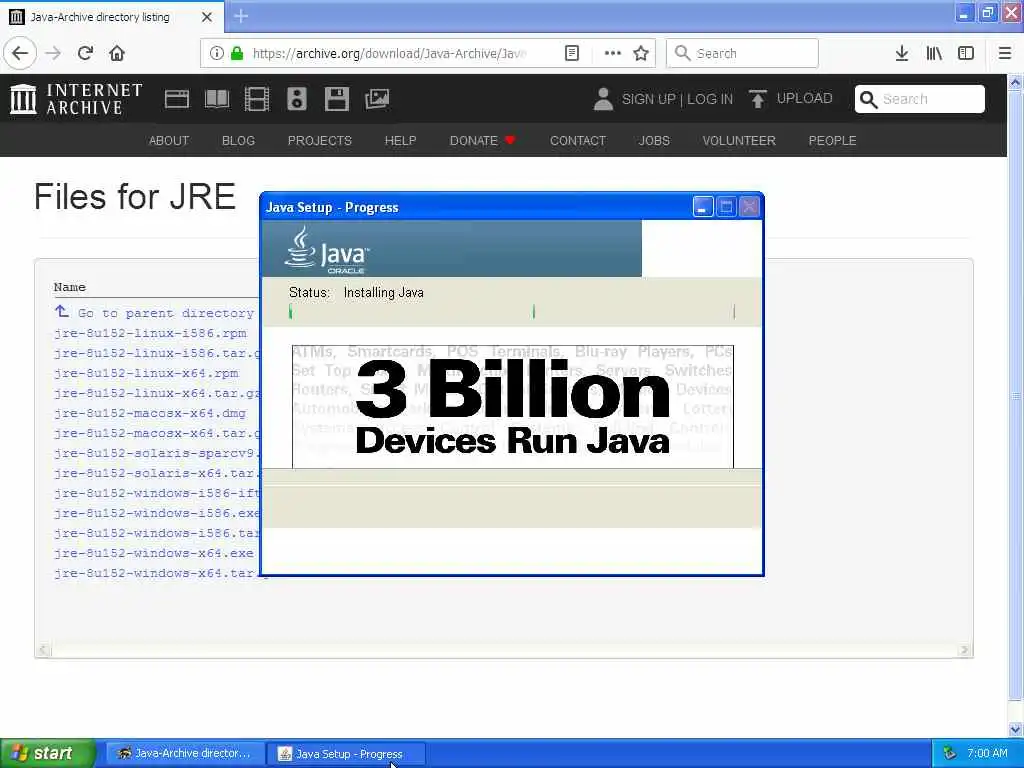Screen dimensions: 1024x768
Task: Open the Archive video film icon
Action: (257, 99)
